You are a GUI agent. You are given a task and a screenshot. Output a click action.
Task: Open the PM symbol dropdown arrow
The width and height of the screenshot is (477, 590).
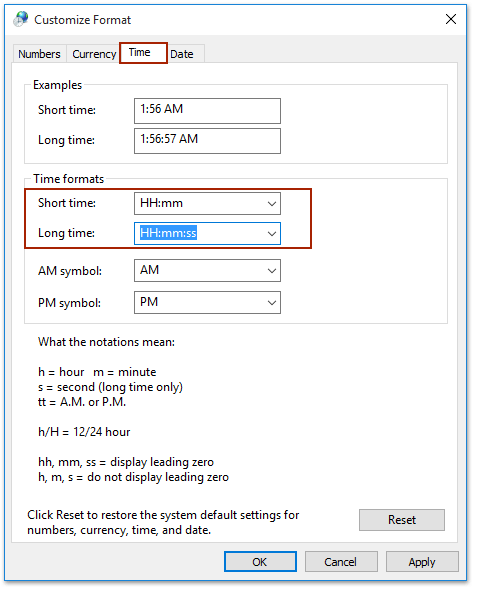272,303
